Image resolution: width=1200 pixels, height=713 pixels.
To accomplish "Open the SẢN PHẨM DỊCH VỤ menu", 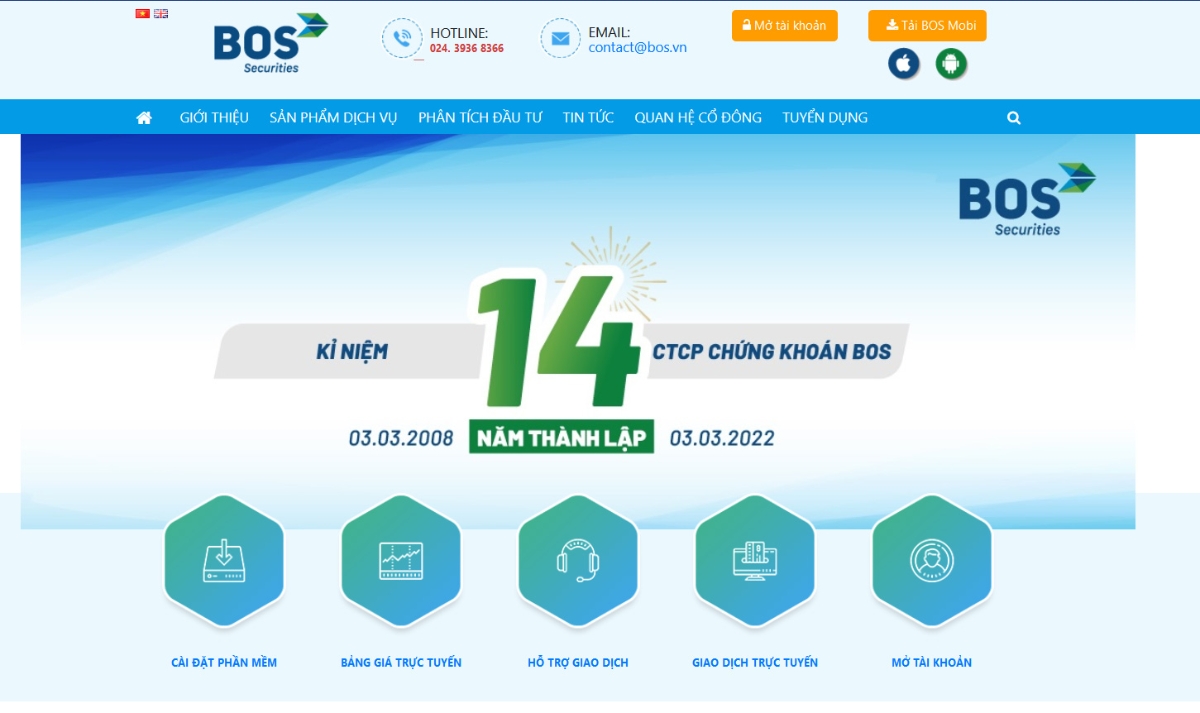I will pyautogui.click(x=333, y=117).
